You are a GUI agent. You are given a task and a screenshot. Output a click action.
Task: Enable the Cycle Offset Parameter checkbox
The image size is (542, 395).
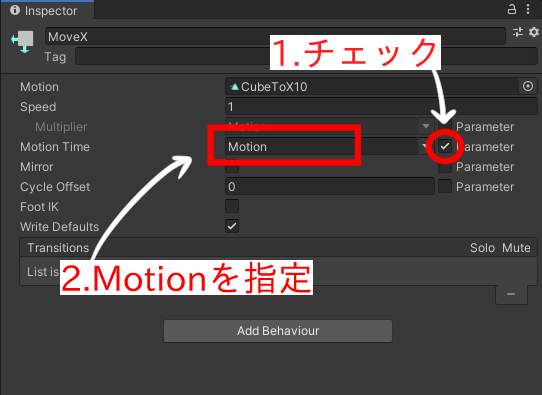[445, 187]
